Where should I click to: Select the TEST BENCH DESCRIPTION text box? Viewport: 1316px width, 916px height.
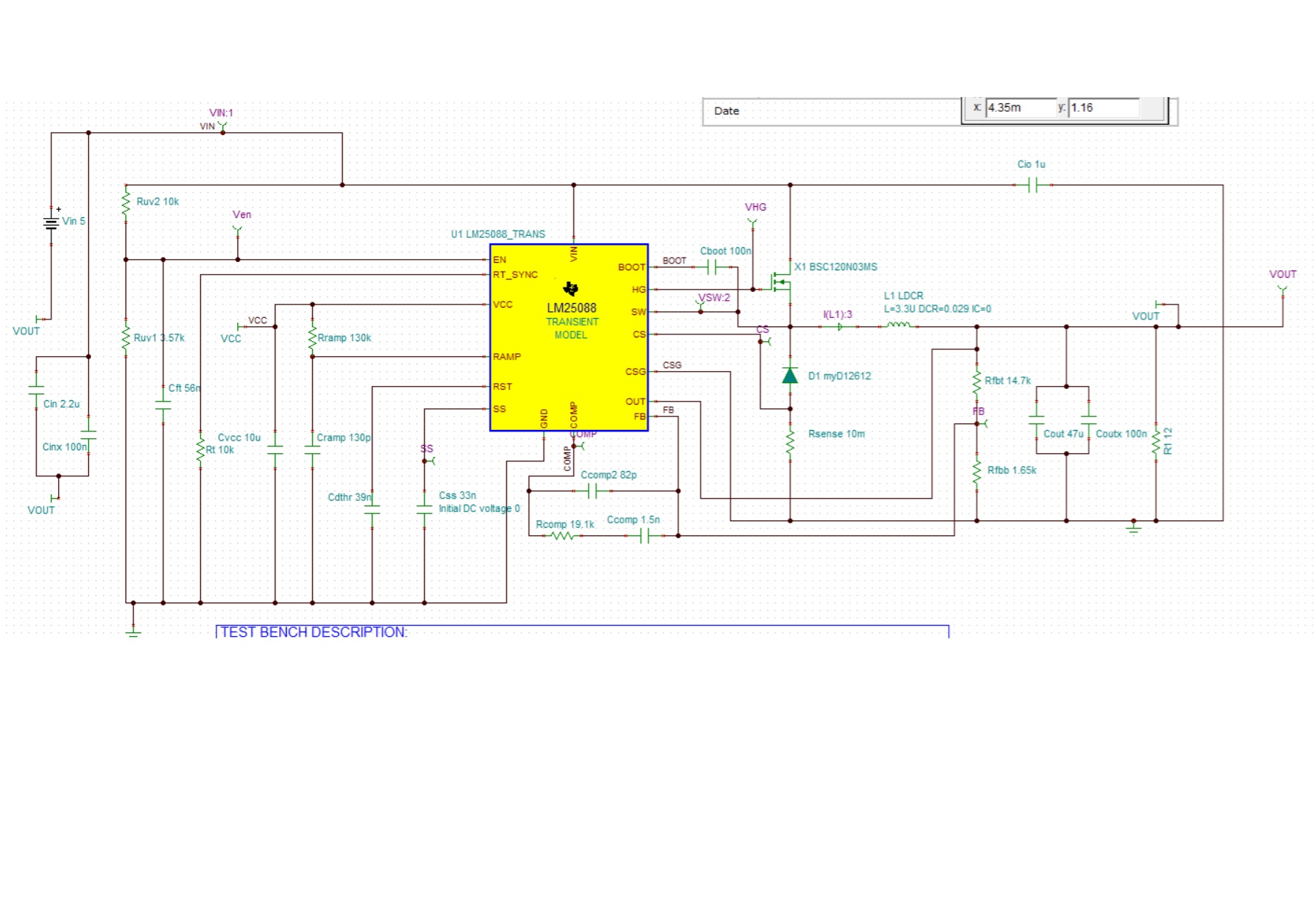pyautogui.click(x=582, y=632)
